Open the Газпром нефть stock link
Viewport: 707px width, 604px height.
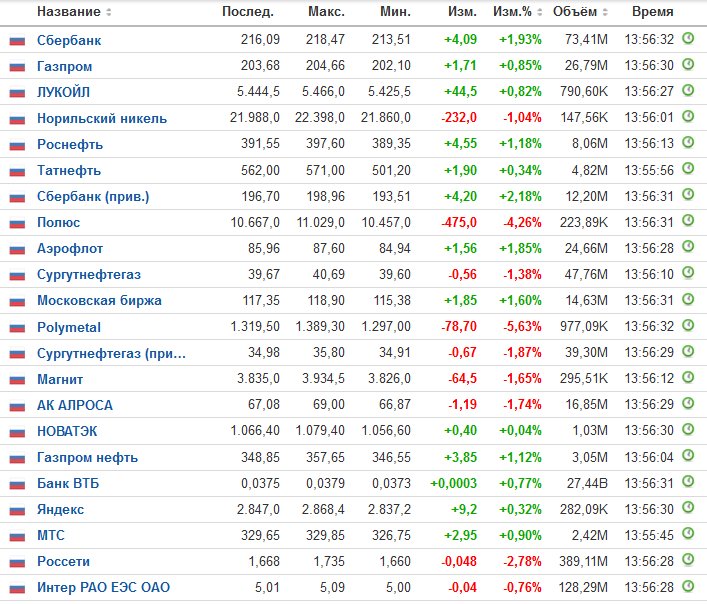click(87, 458)
